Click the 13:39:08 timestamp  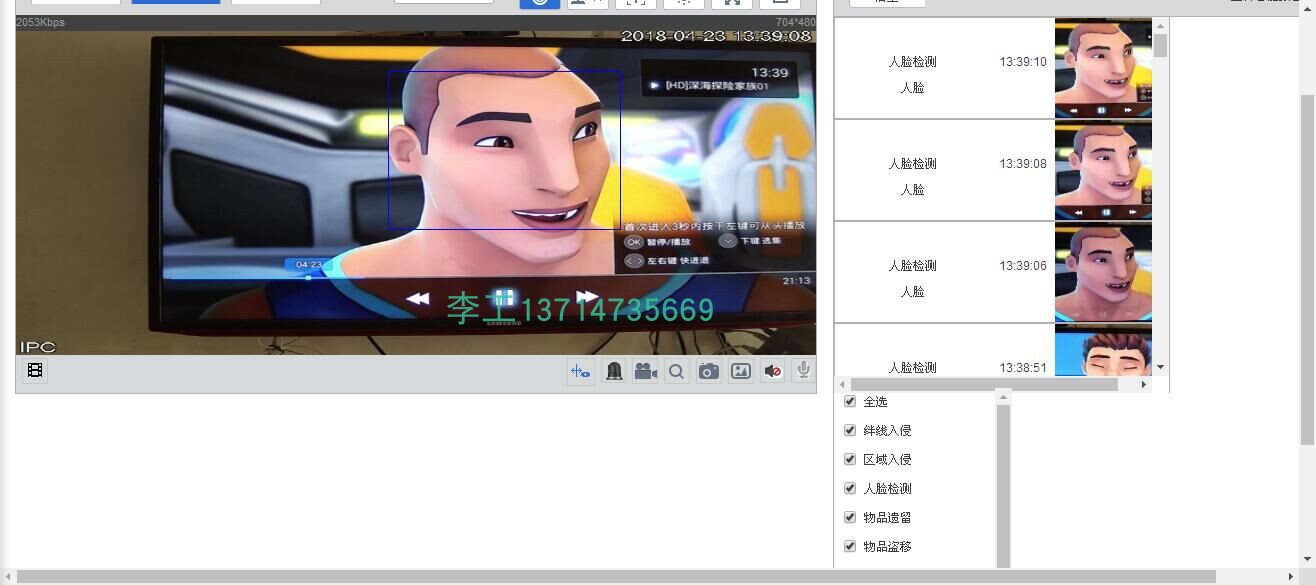coord(1023,164)
